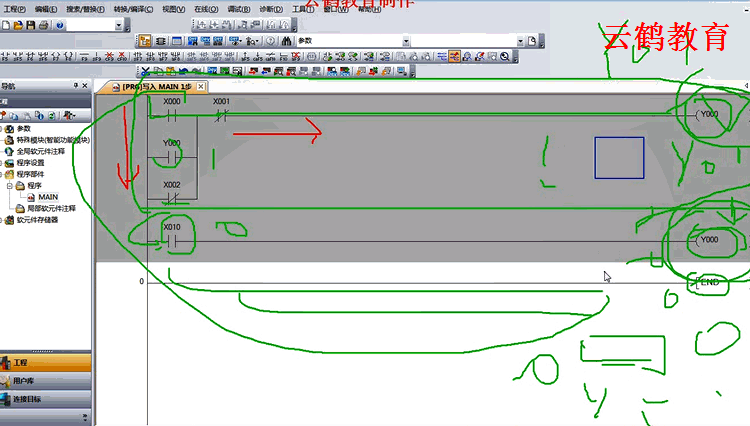750x426 pixels.
Task: Insert vertical line sF9 icon
Action: pyautogui.click(x=97, y=57)
